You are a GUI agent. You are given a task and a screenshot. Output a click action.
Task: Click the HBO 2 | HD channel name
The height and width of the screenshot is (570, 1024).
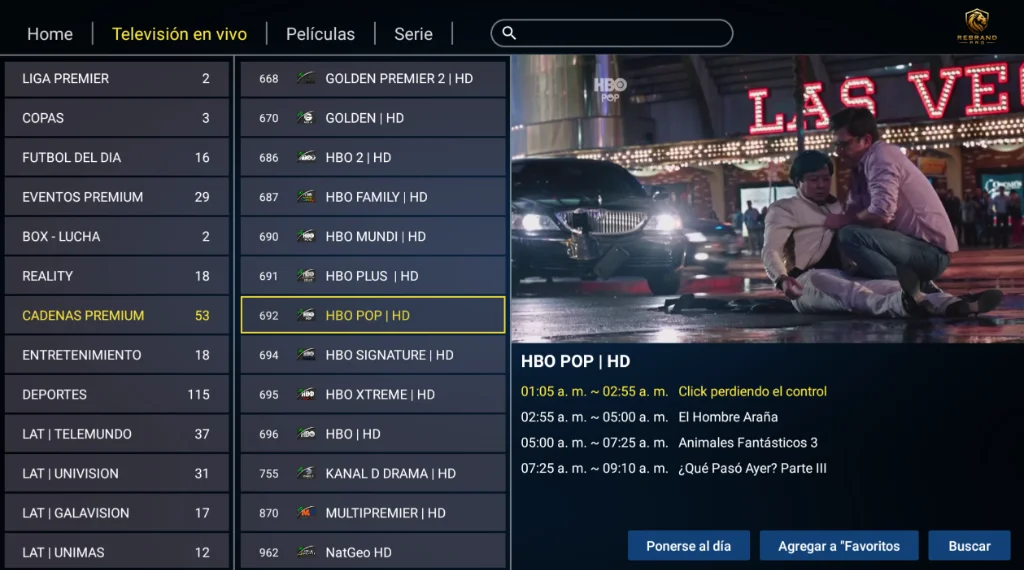pyautogui.click(x=358, y=157)
